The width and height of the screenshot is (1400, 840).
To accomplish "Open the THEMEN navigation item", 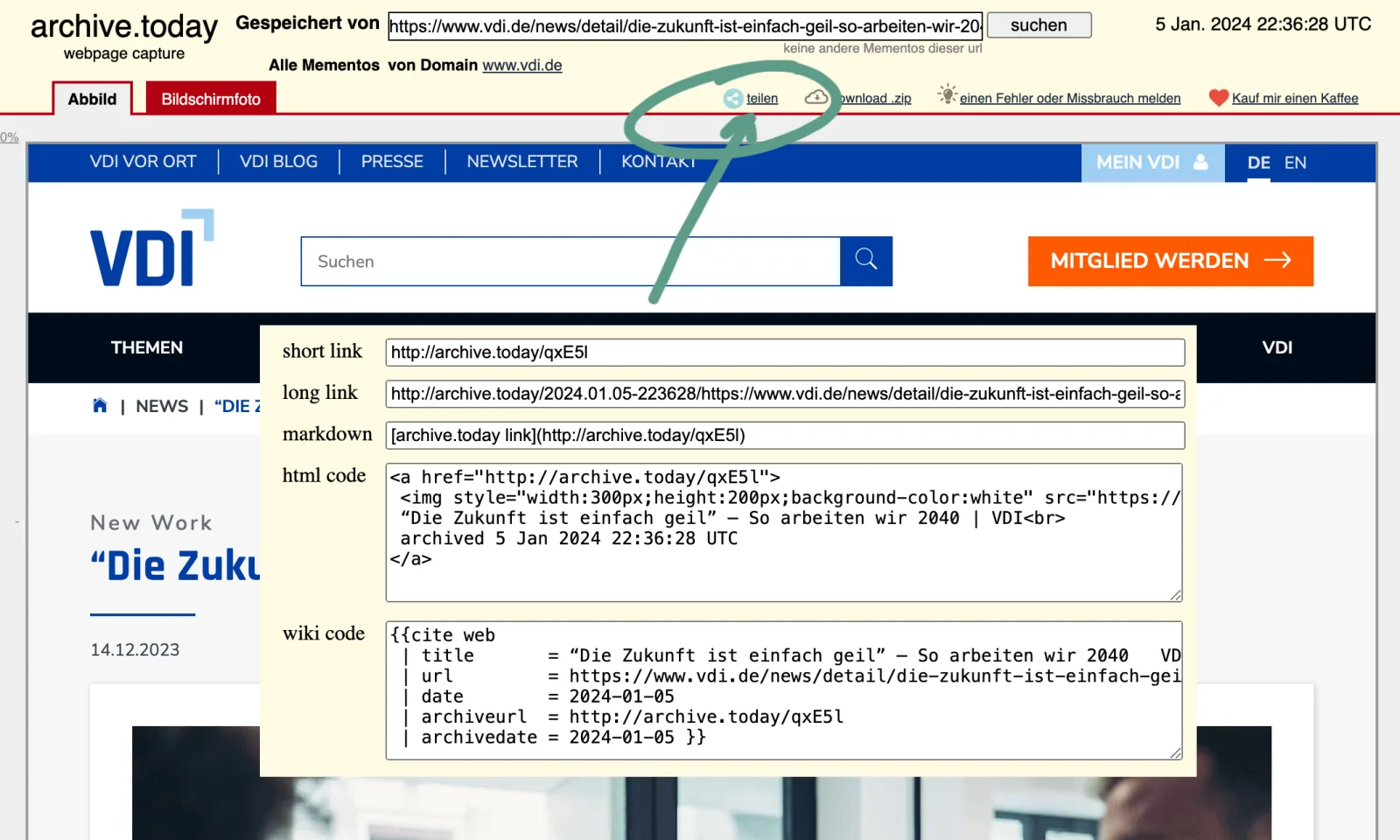I will click(x=147, y=347).
